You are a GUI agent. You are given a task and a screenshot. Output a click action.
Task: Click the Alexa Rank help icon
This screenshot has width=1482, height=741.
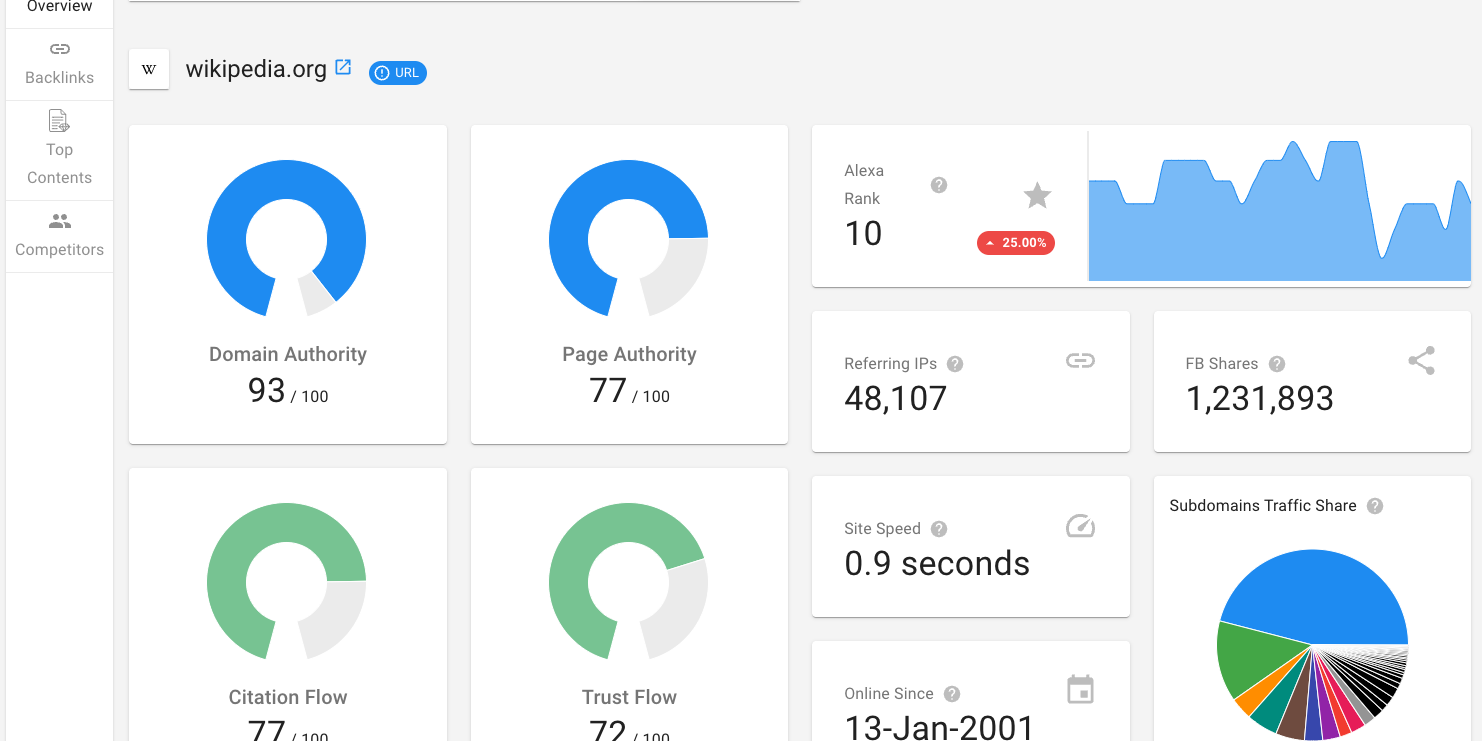point(939,185)
